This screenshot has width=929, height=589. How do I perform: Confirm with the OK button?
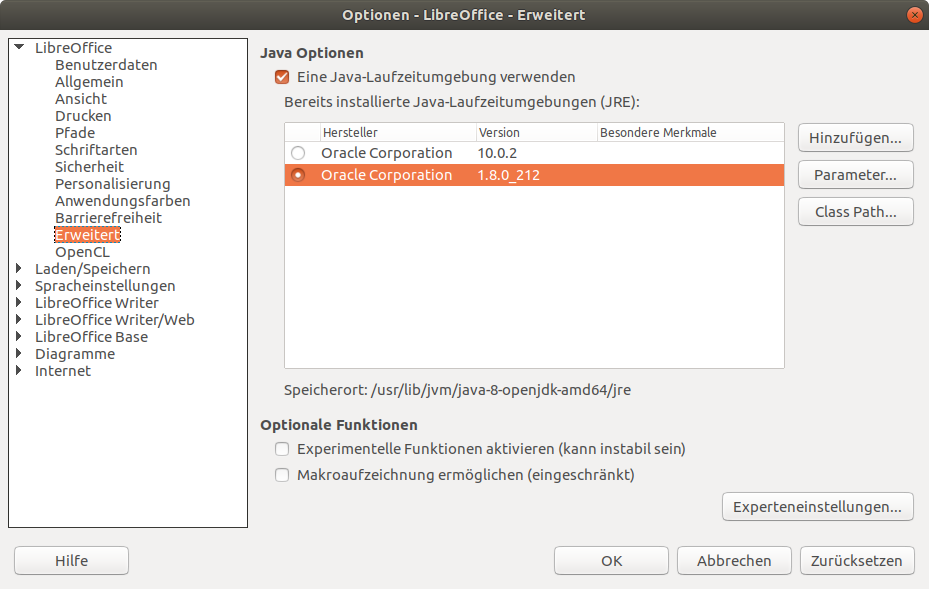[611, 561]
